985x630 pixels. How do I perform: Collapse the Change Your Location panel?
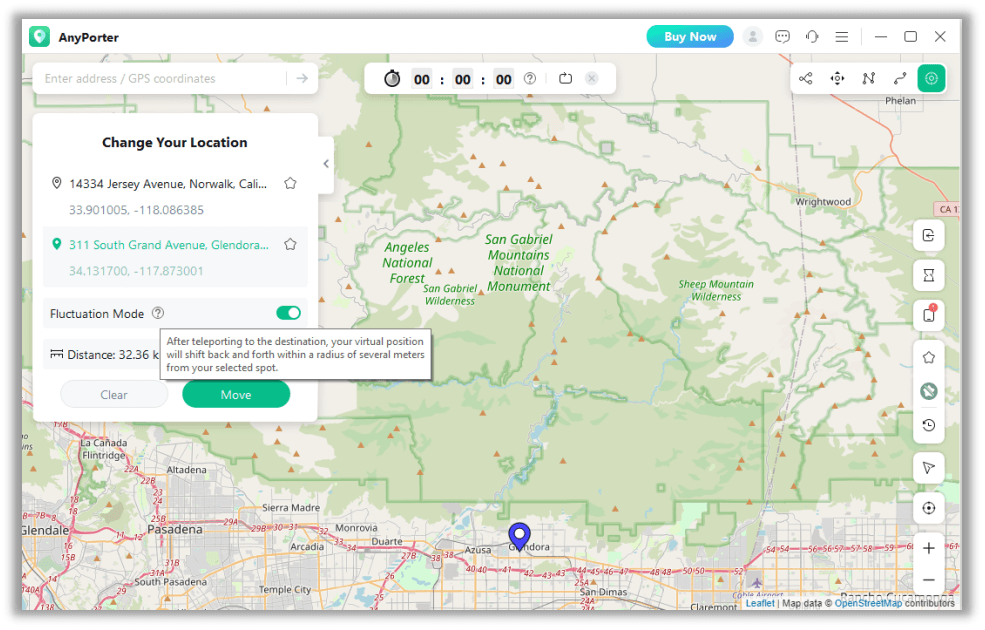(x=326, y=164)
